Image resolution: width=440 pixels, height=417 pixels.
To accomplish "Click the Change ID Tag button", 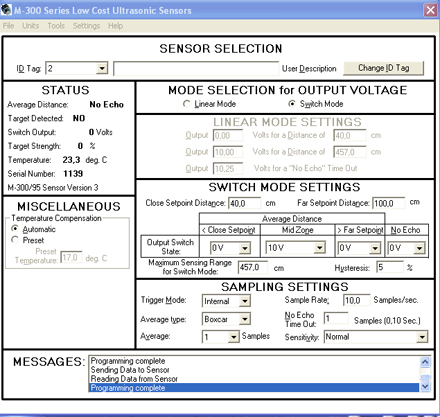I will (x=384, y=68).
